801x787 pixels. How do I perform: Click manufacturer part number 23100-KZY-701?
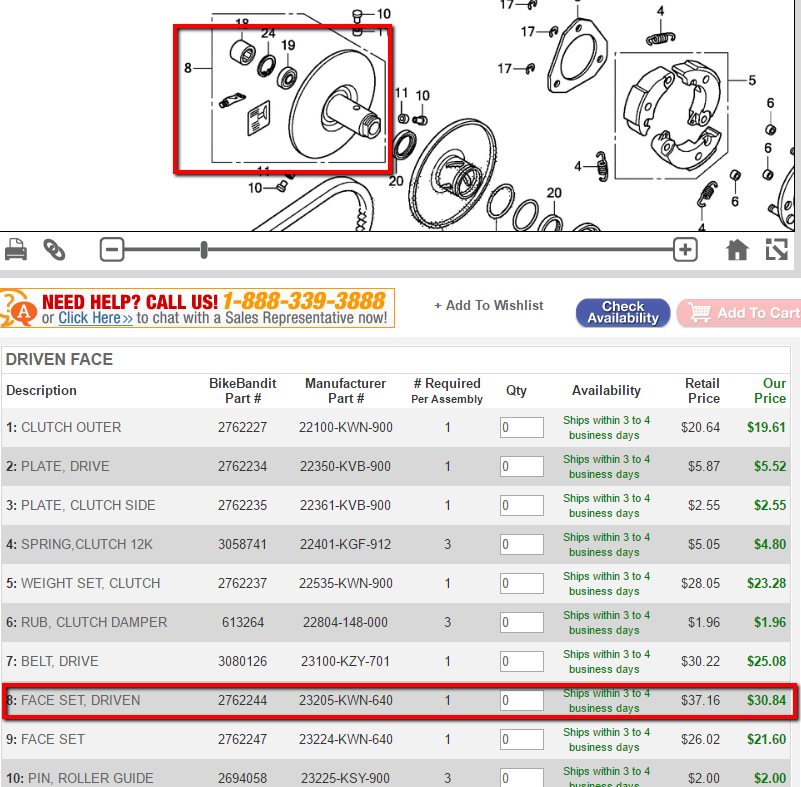point(345,661)
